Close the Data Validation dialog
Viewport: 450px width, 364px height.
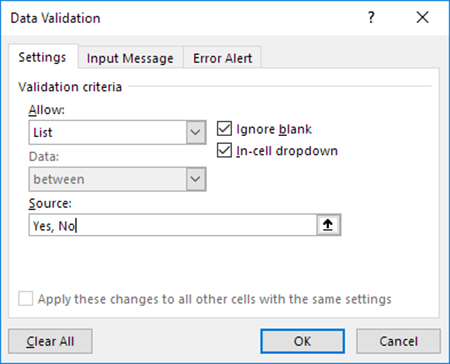click(422, 17)
